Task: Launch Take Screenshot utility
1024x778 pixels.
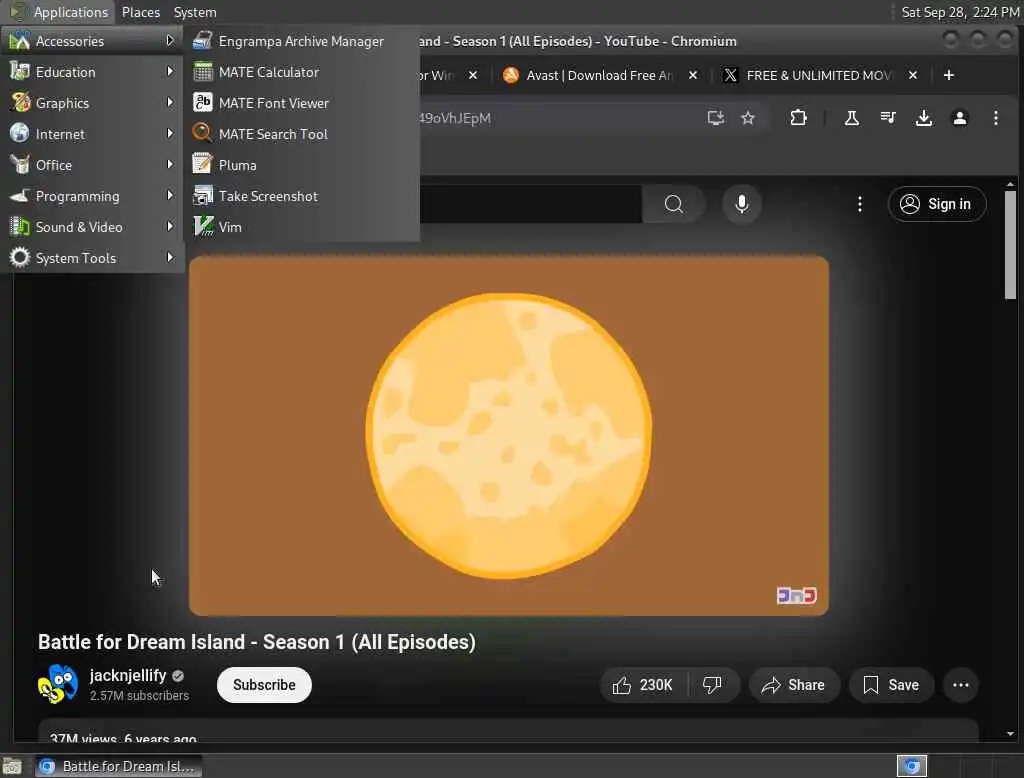Action: pyautogui.click(x=301, y=196)
